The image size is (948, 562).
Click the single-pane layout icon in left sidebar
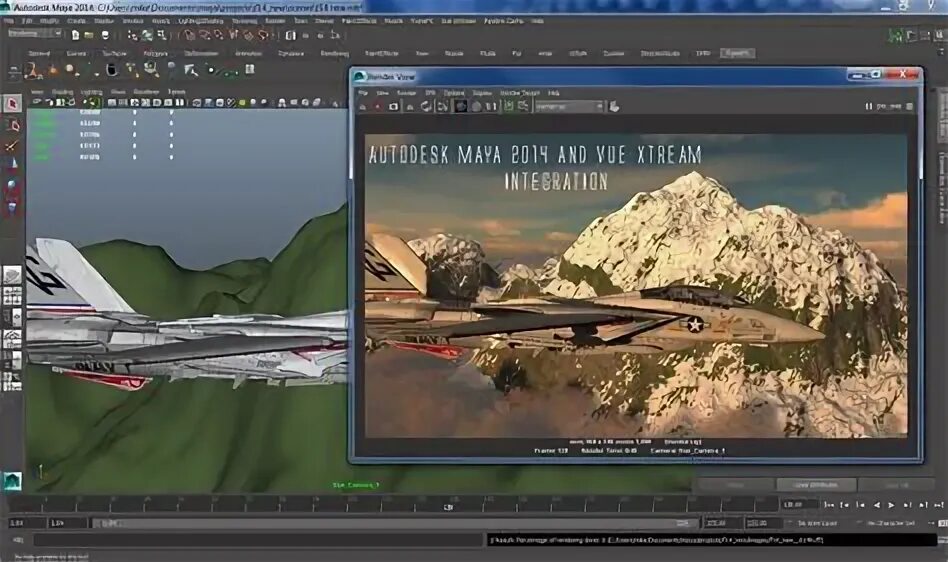(12, 276)
